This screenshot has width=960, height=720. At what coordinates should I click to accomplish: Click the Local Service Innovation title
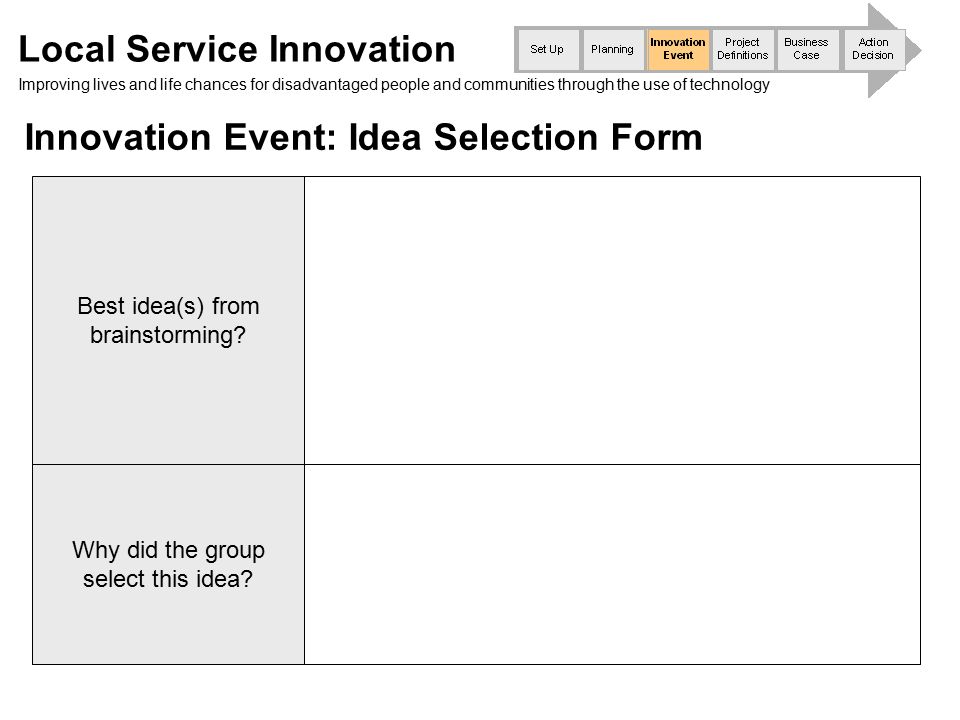click(x=237, y=49)
